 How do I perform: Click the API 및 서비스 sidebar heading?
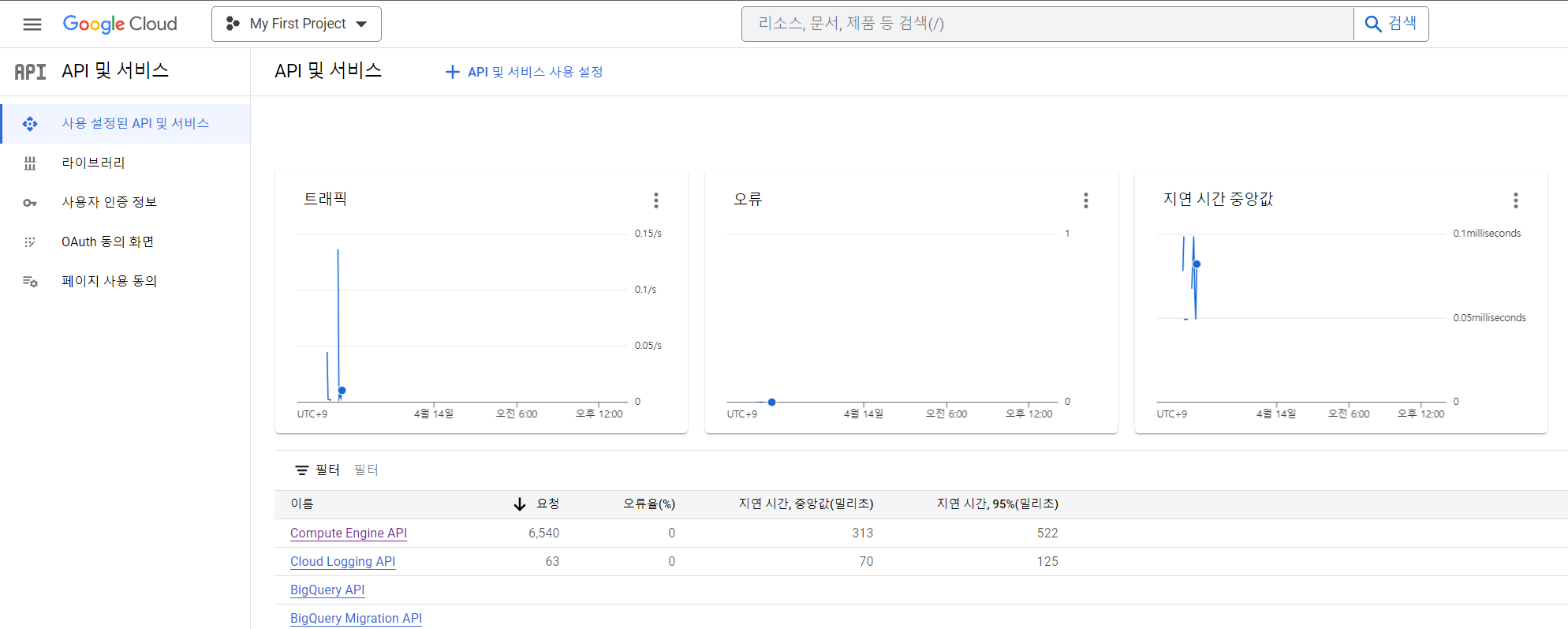tap(115, 71)
